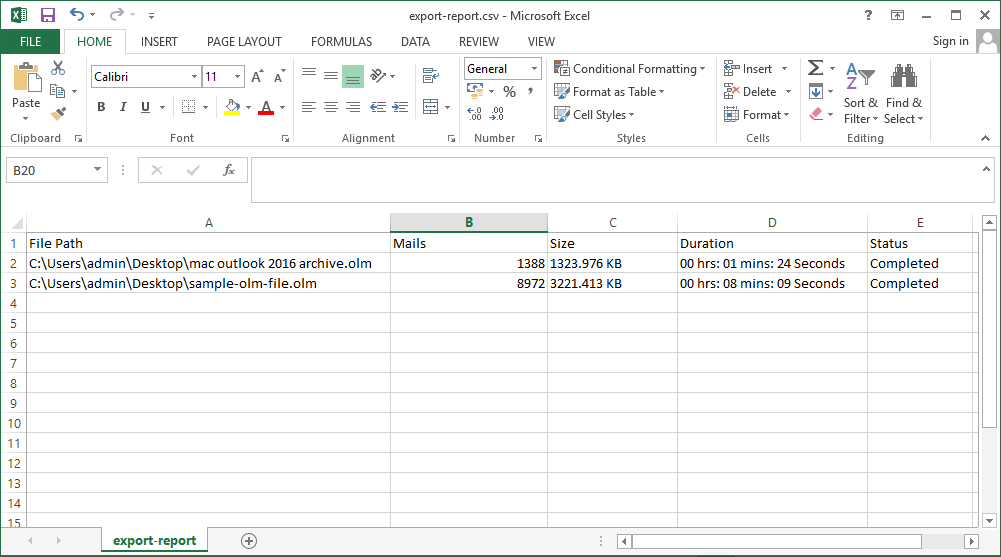Image resolution: width=1001 pixels, height=557 pixels.
Task: Click Sign in link
Action: click(x=950, y=41)
